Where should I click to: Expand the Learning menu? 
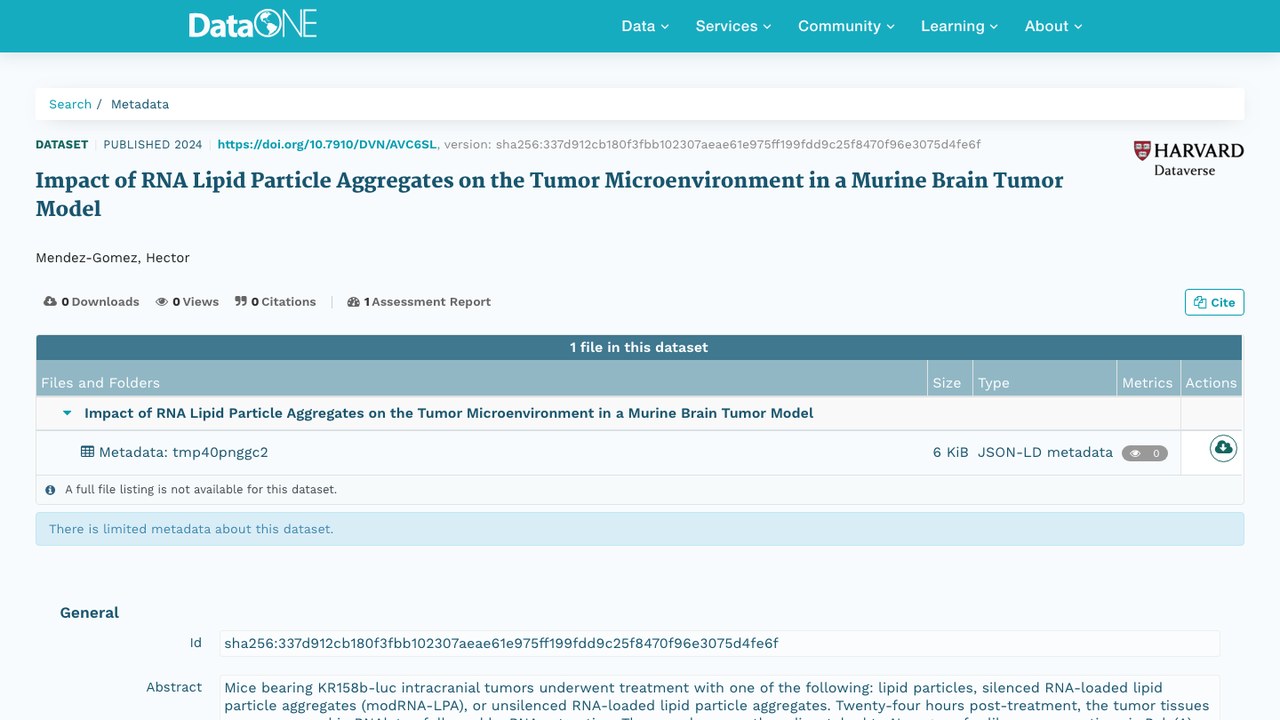click(x=959, y=26)
